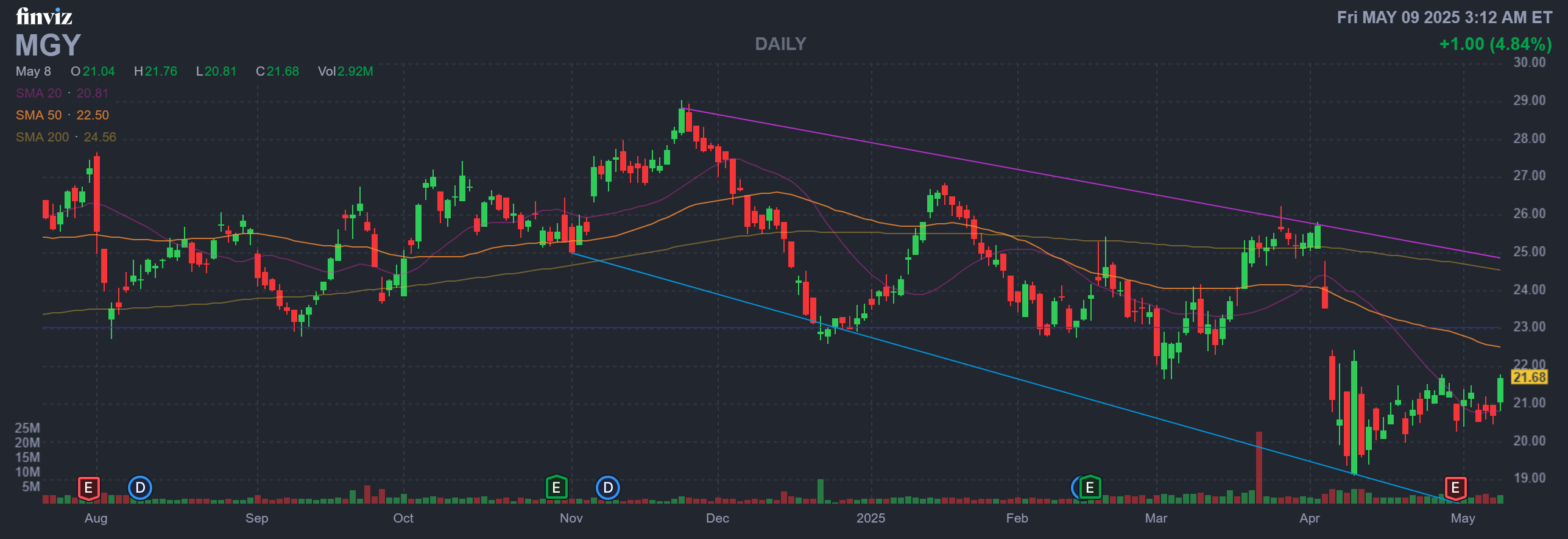Click the Dec label on the time axis

click(x=717, y=518)
